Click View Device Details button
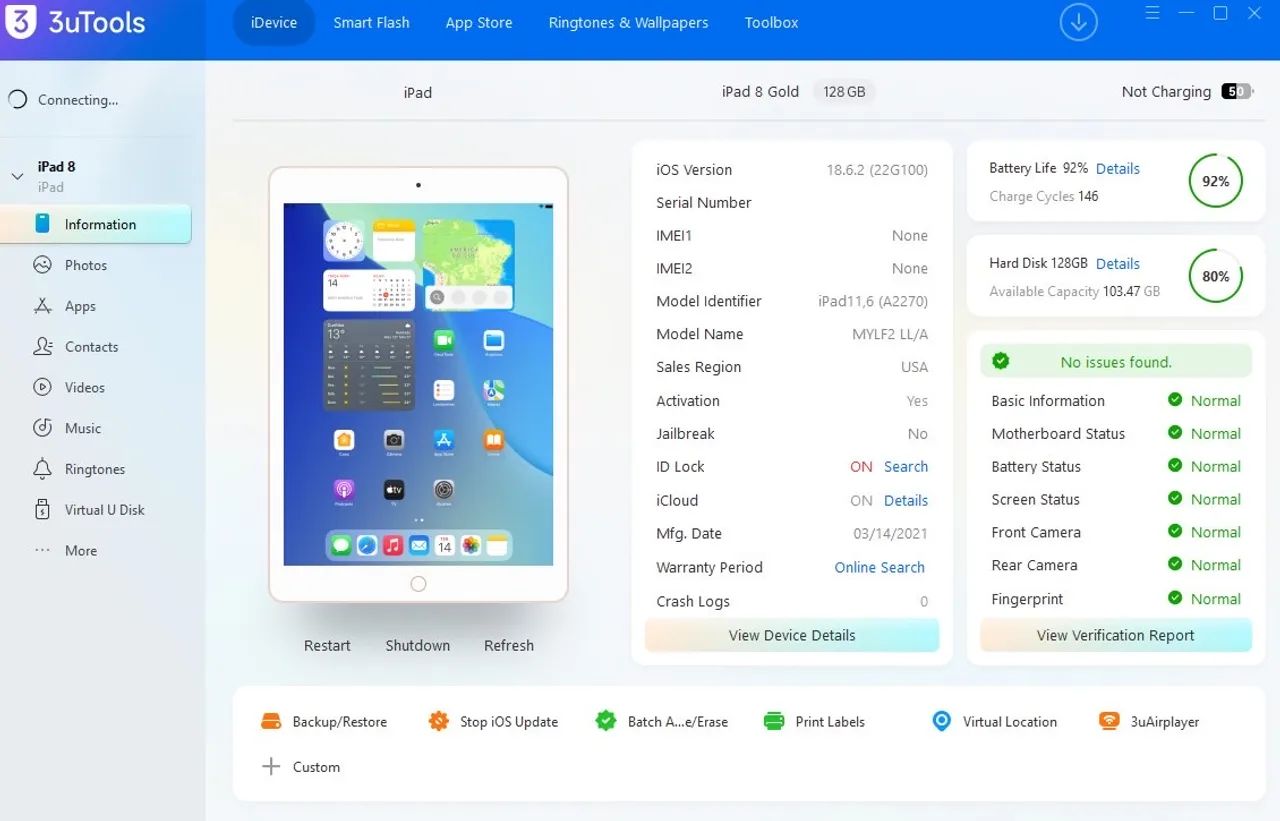This screenshot has height=821, width=1280. tap(792, 635)
